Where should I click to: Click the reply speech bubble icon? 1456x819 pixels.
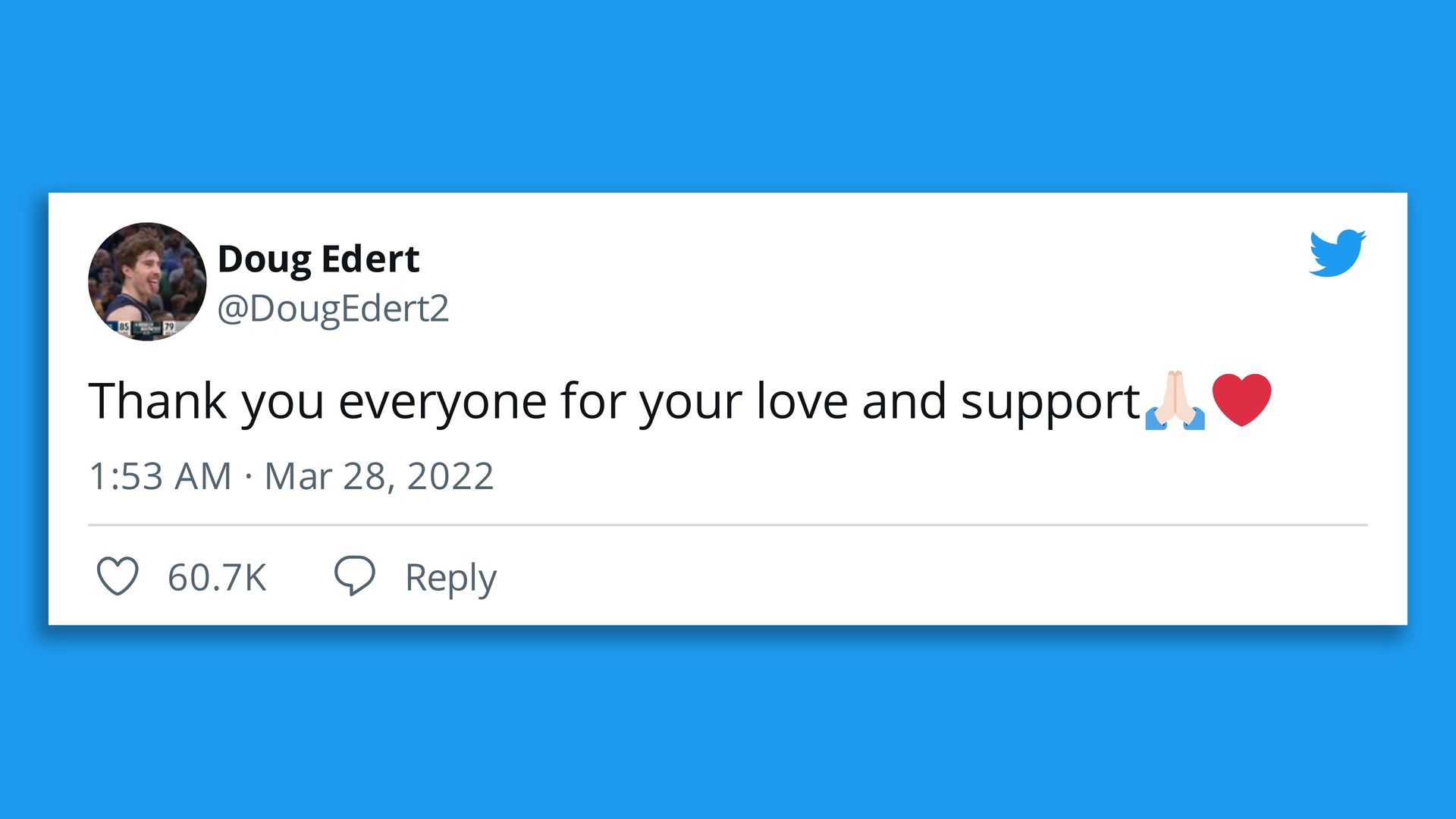[x=354, y=576]
